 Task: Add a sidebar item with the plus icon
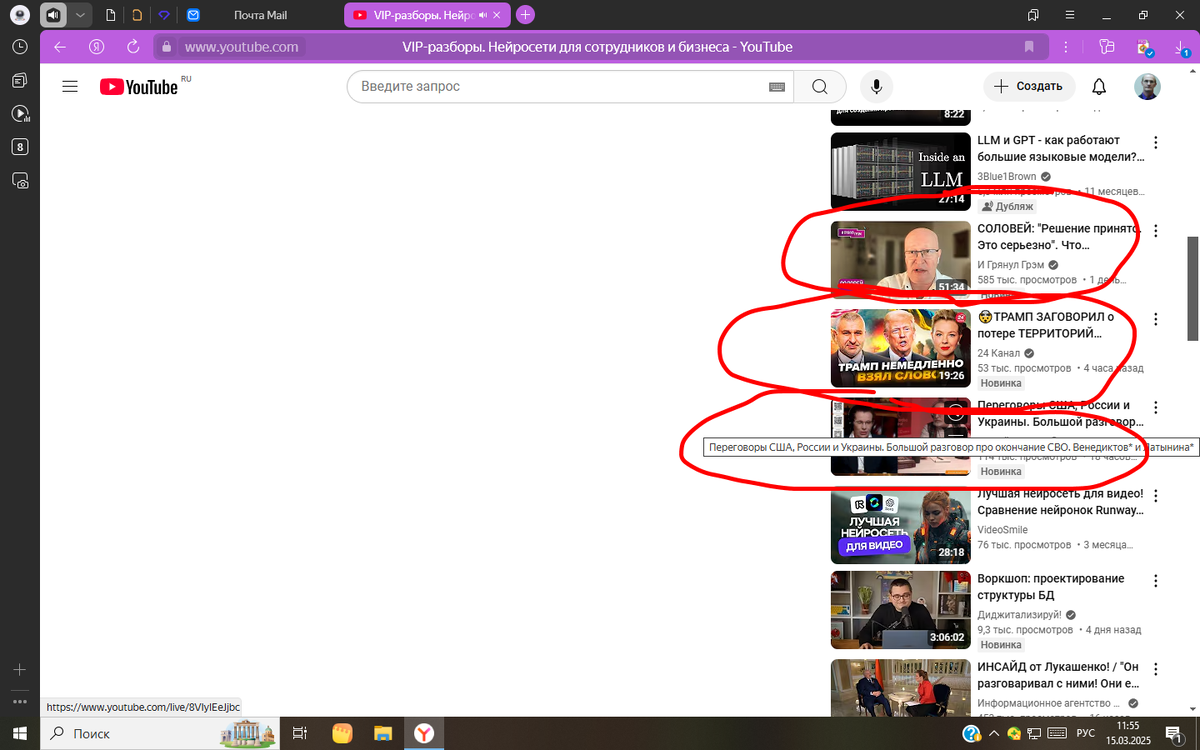pos(20,669)
